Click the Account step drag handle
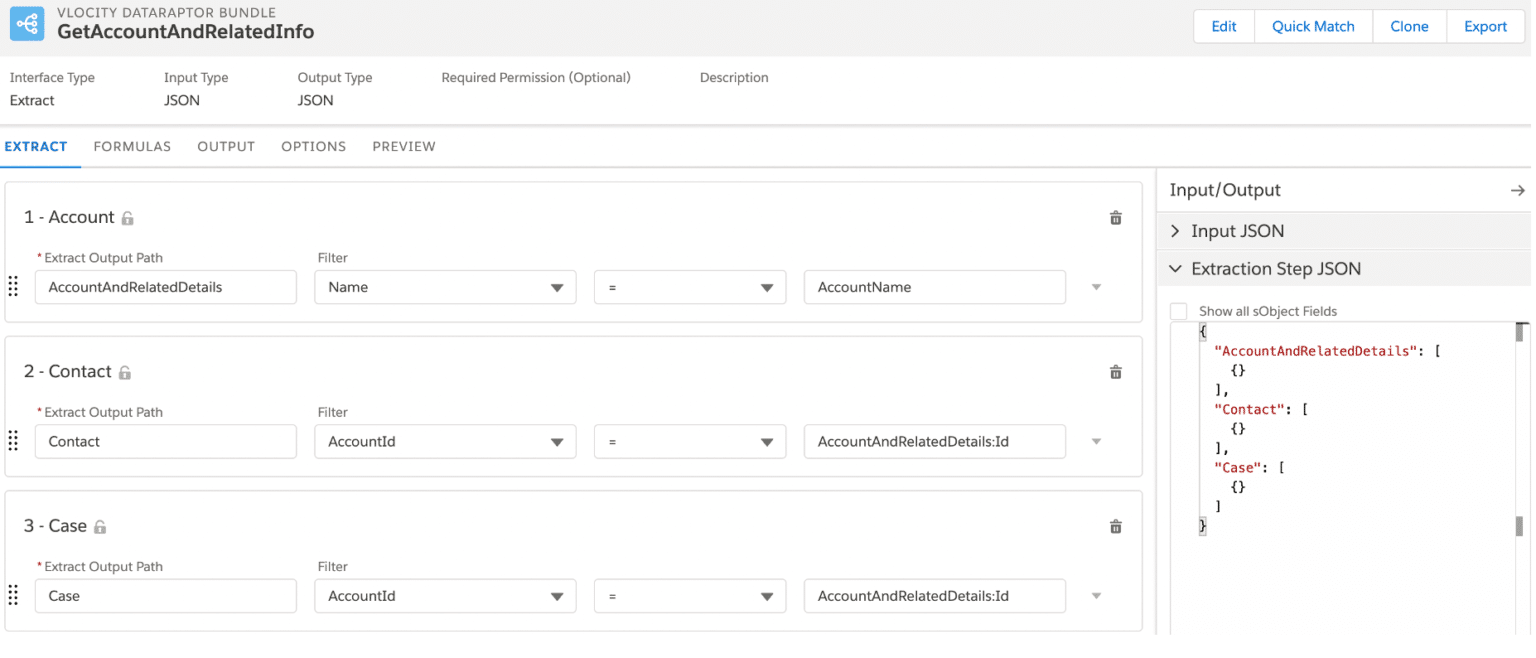This screenshot has height=658, width=1536. [x=13, y=286]
